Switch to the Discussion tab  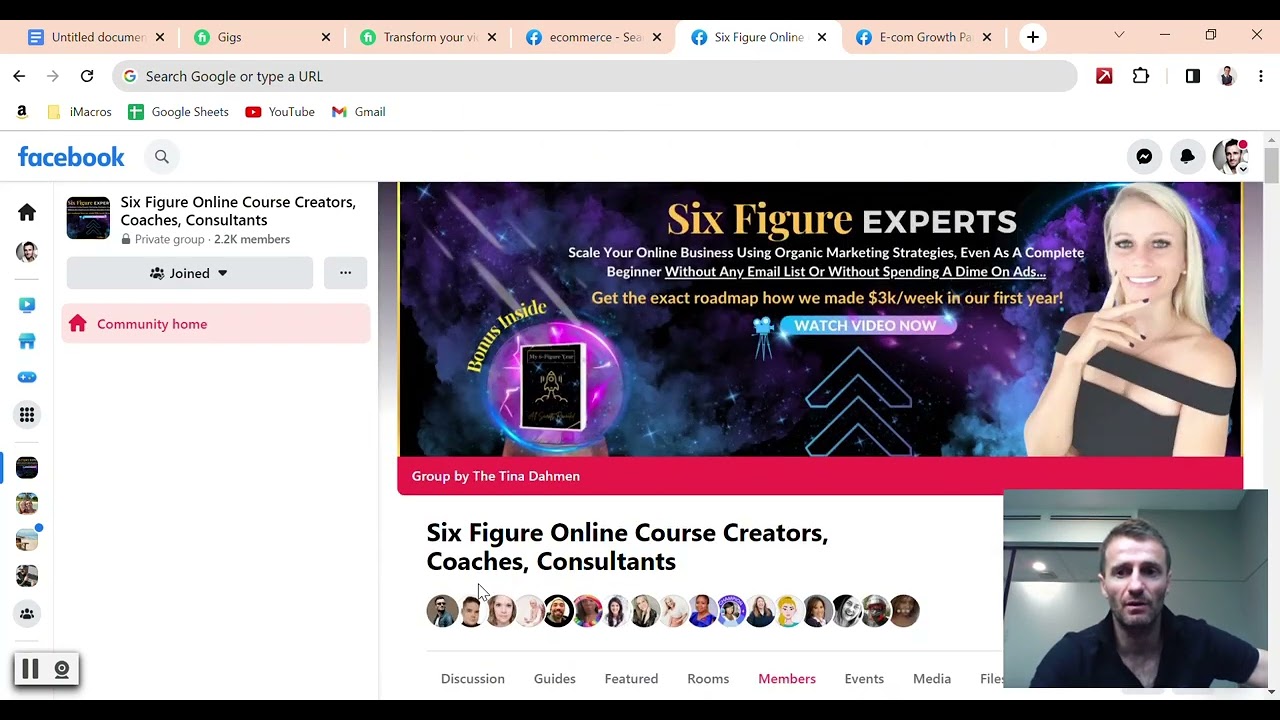[x=473, y=678]
